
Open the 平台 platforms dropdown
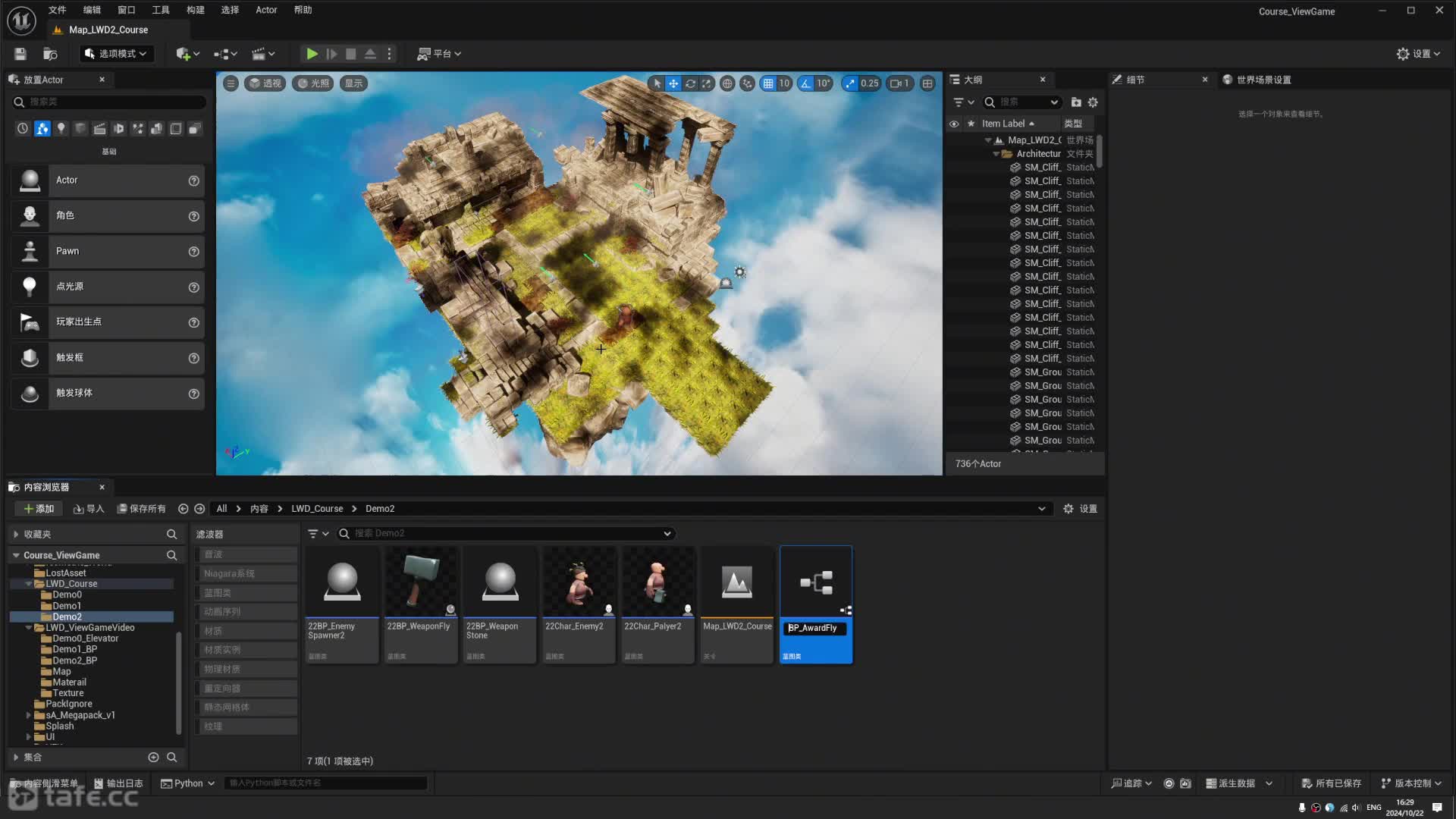pos(439,54)
